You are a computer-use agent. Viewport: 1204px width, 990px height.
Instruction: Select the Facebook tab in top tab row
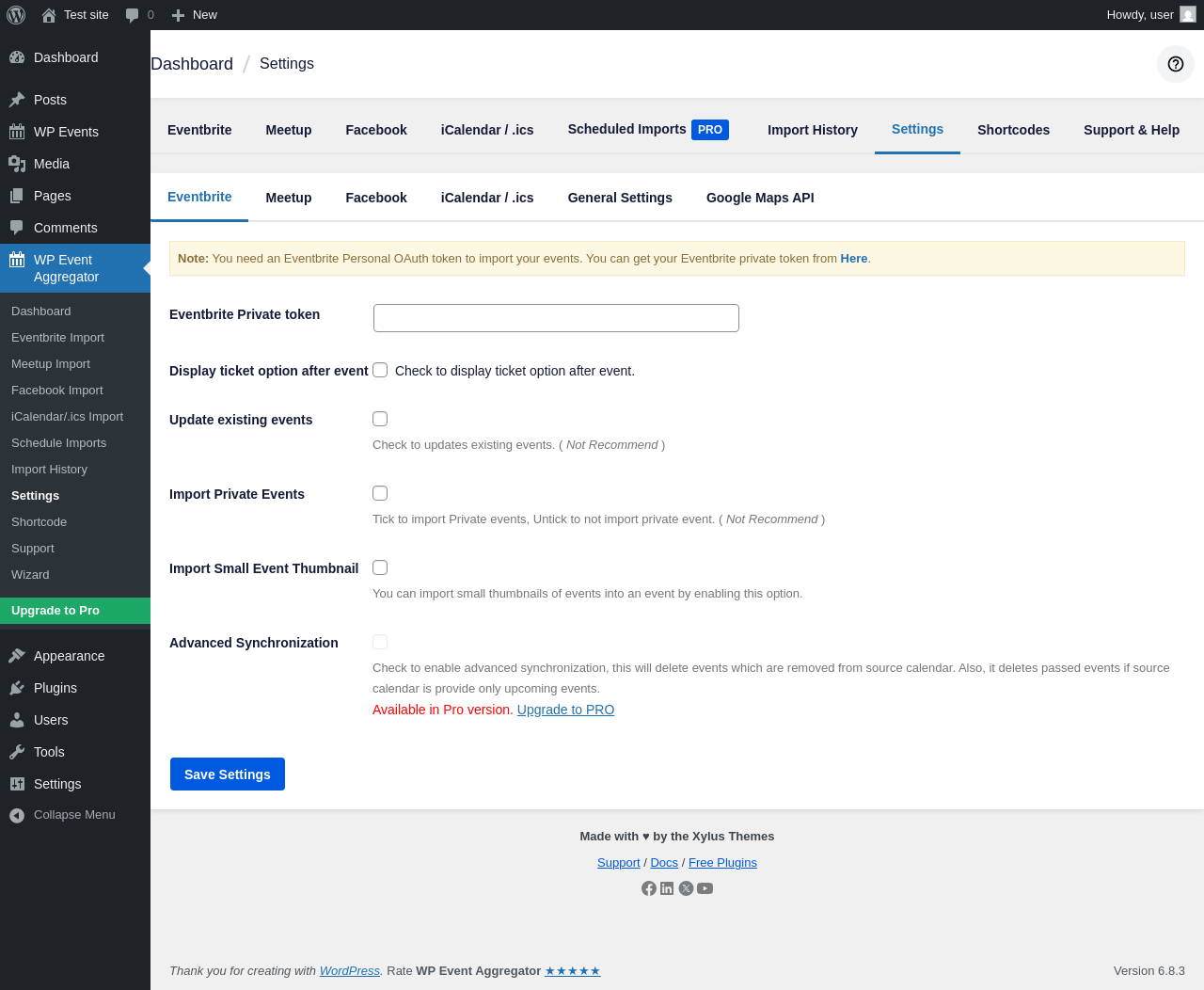pos(376,130)
